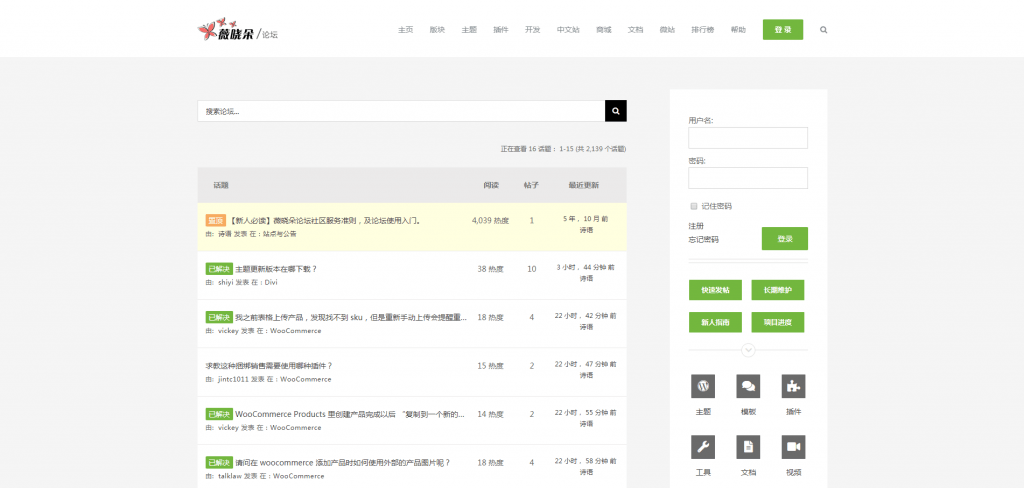Check the 记住密码 checkbox
Viewport: 1024px width, 488px height.
pyautogui.click(x=694, y=206)
